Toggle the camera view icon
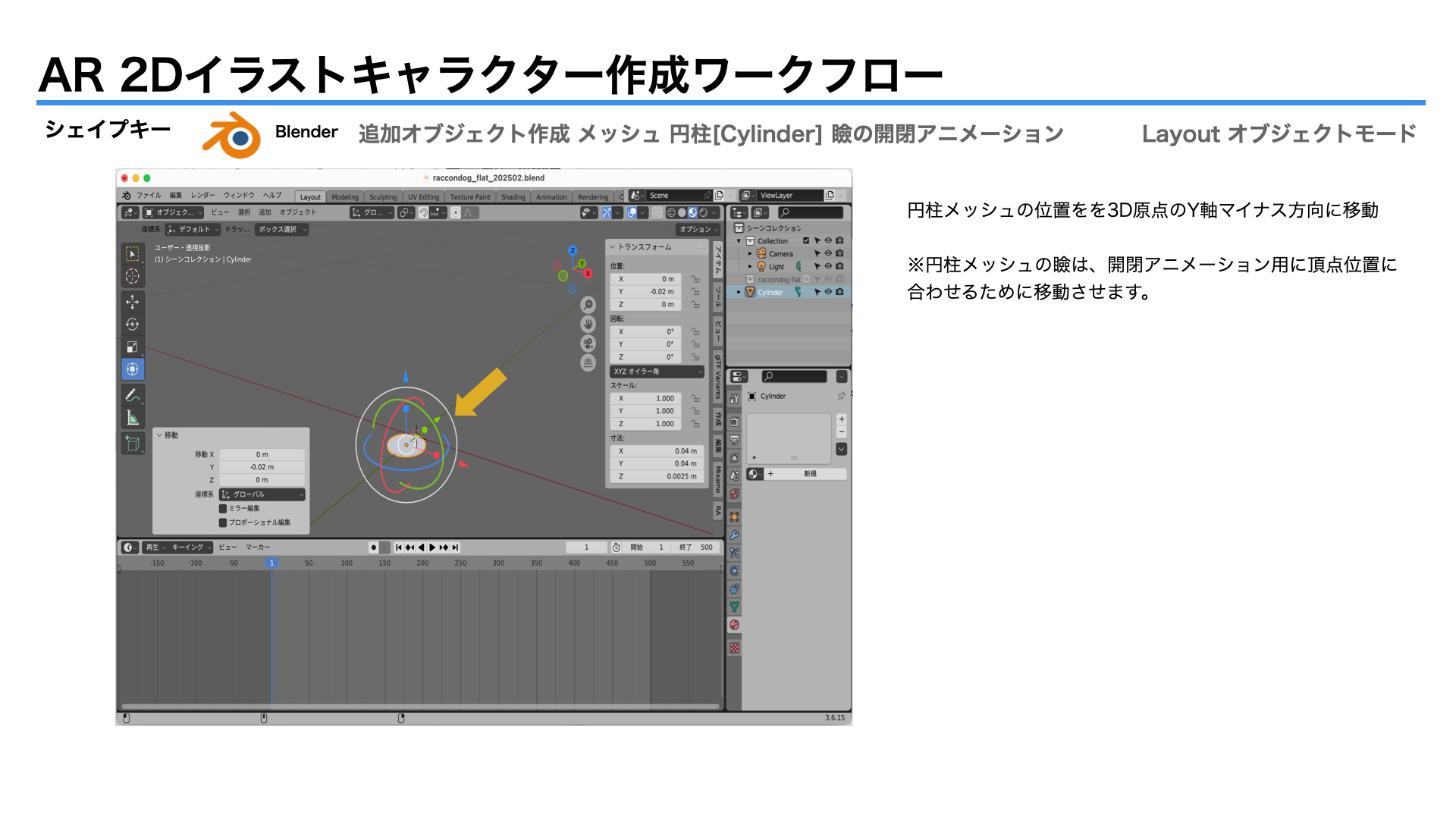This screenshot has width=1456, height=819. point(588,344)
